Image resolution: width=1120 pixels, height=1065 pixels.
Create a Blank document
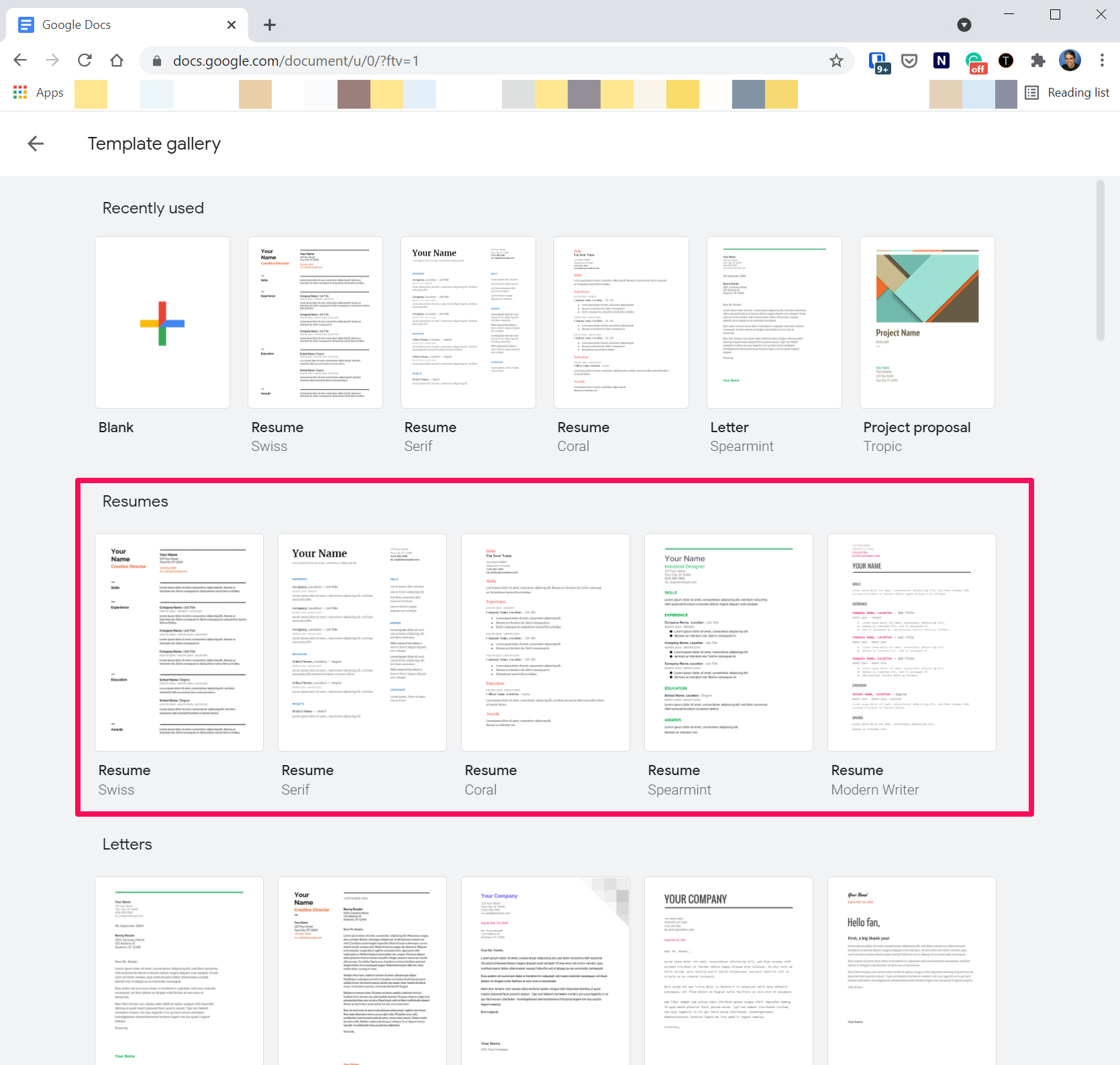pos(162,323)
